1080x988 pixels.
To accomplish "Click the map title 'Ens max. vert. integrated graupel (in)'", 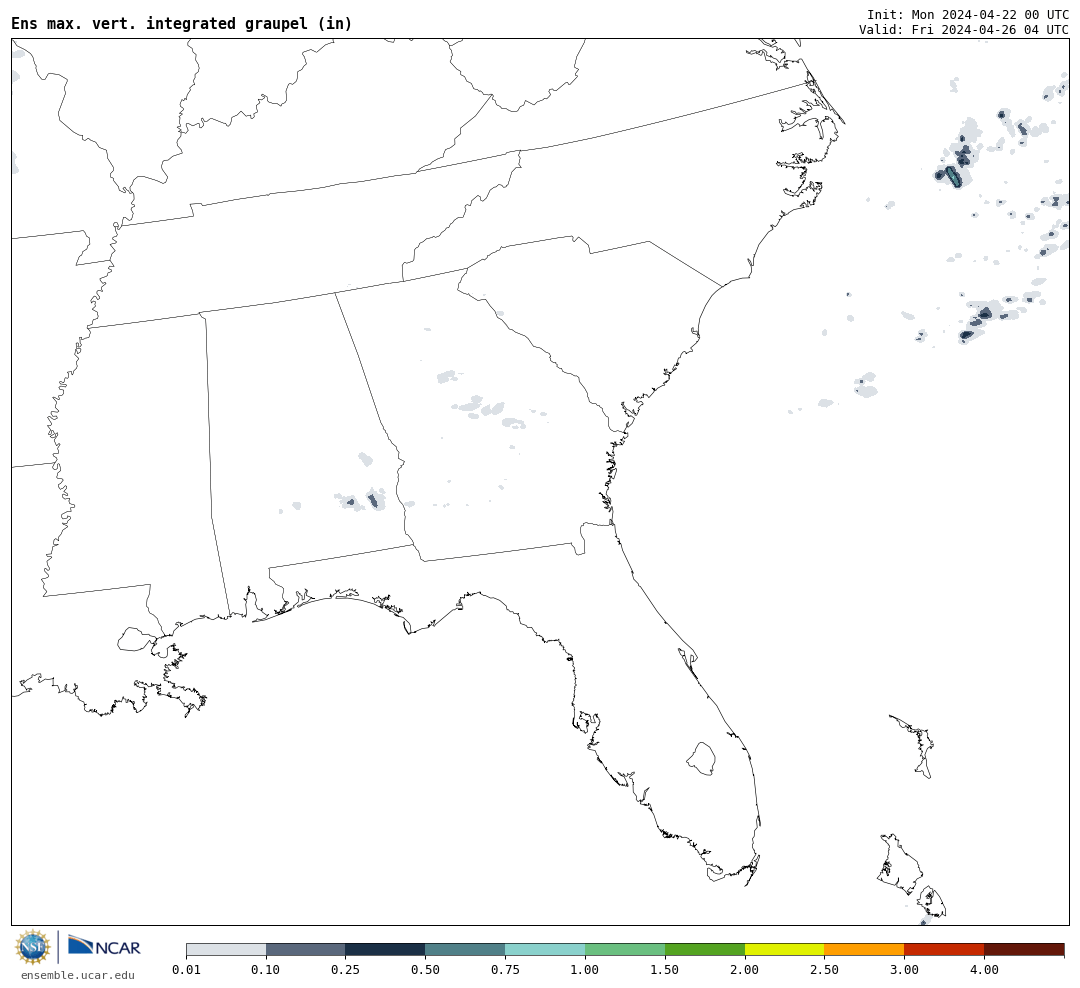I will 182,23.
